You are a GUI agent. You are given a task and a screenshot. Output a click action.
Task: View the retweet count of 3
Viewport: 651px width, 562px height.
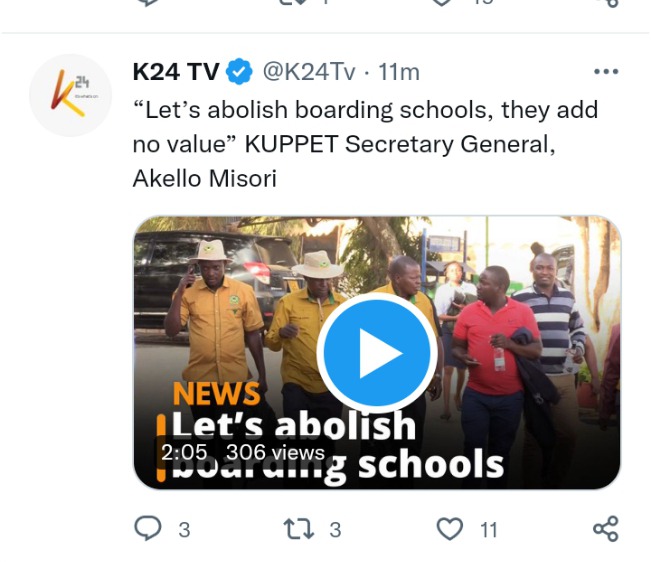pos(335,530)
